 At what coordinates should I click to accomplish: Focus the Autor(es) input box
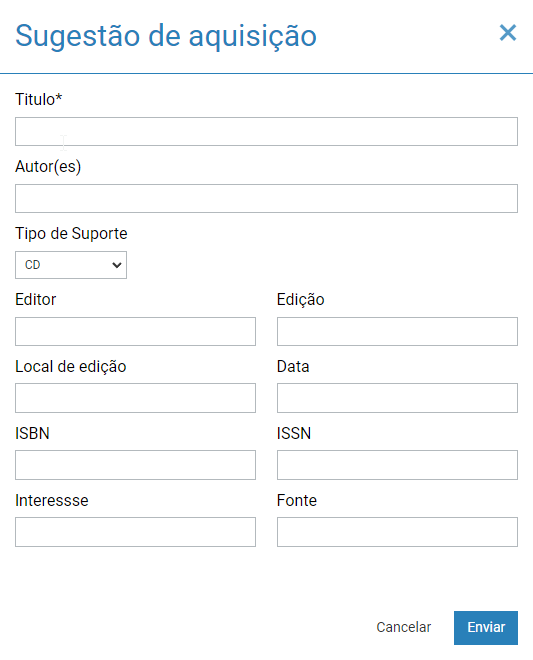(266, 198)
